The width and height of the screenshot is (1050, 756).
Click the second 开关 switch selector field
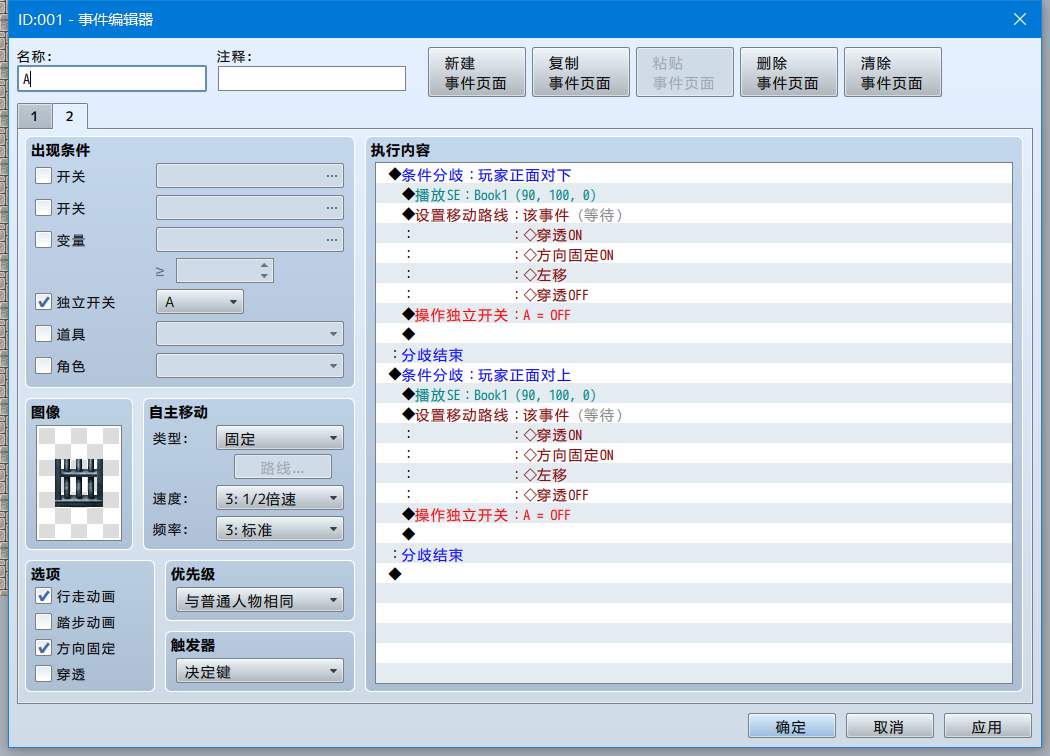tap(250, 208)
